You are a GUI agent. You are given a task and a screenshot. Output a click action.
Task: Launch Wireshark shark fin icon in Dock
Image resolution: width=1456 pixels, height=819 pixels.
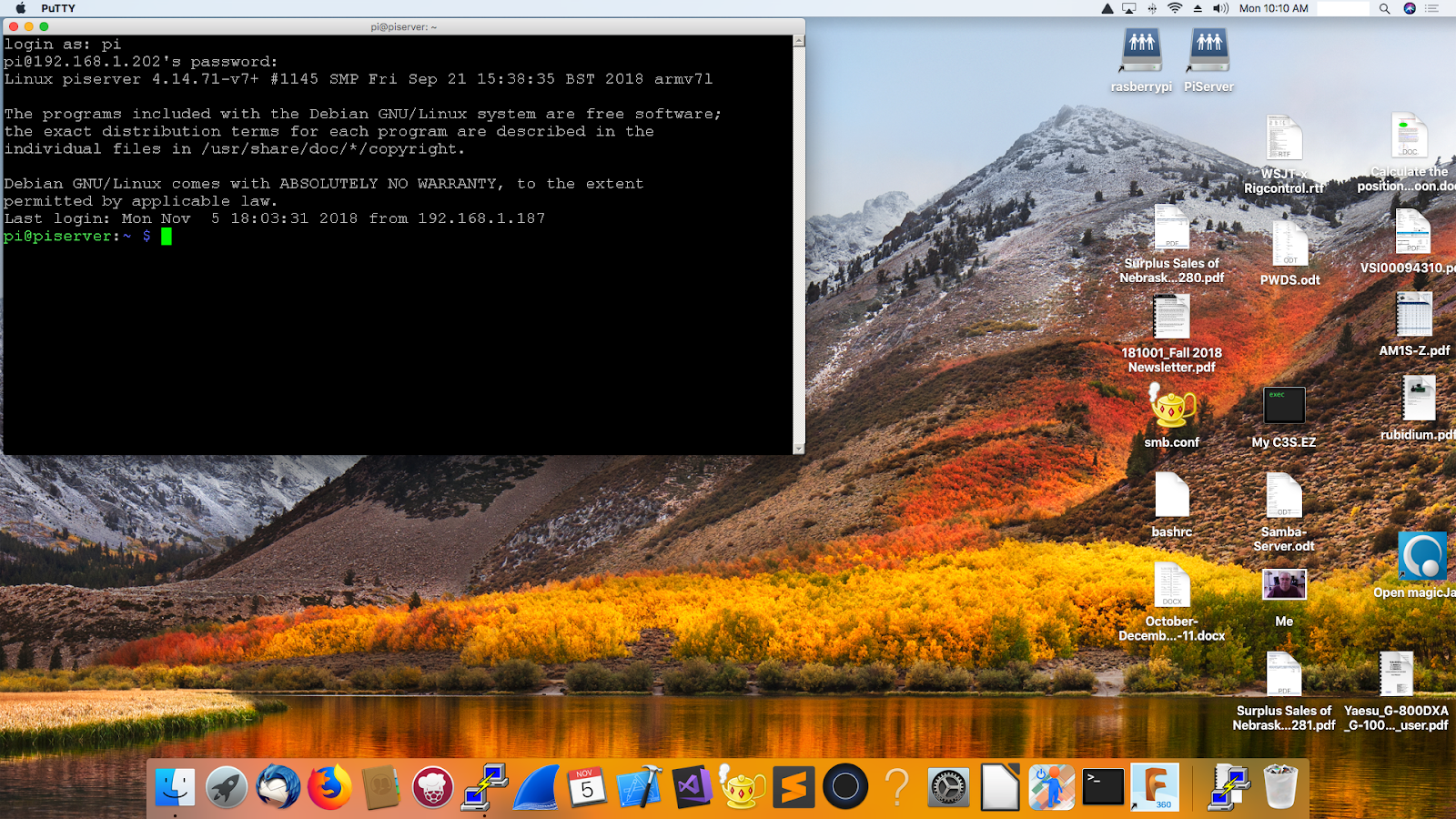point(537,787)
